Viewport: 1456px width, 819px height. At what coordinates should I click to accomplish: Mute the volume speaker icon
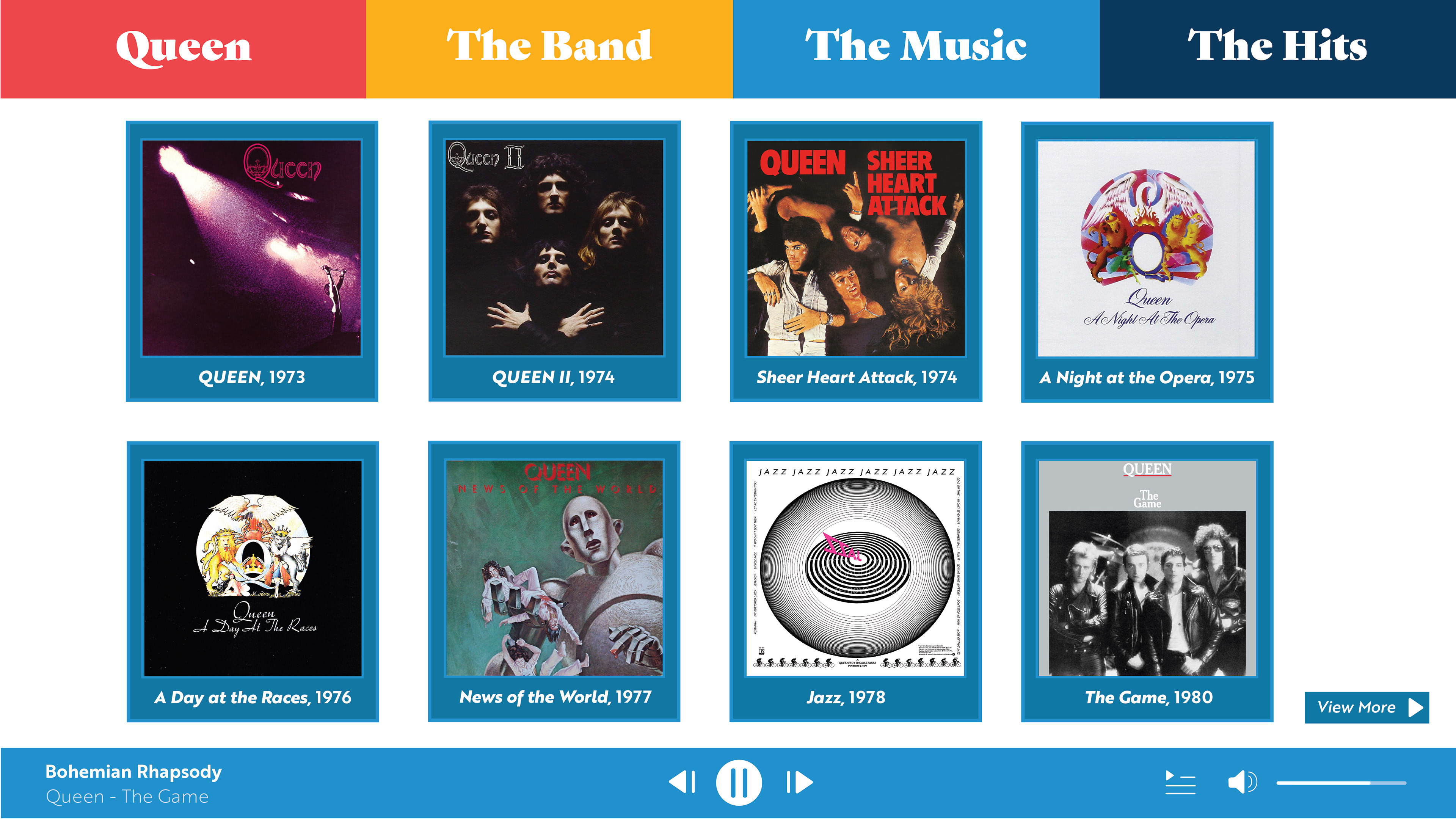click(1243, 783)
